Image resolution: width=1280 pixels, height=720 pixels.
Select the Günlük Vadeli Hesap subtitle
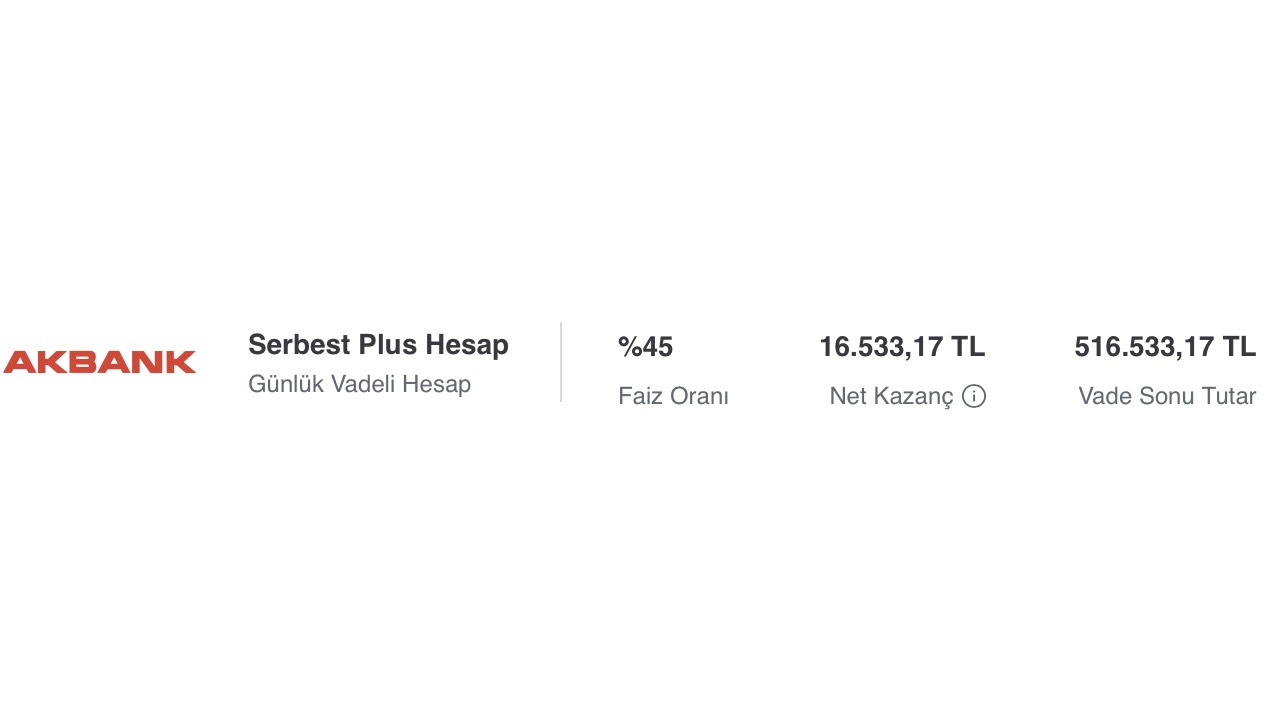pos(359,384)
